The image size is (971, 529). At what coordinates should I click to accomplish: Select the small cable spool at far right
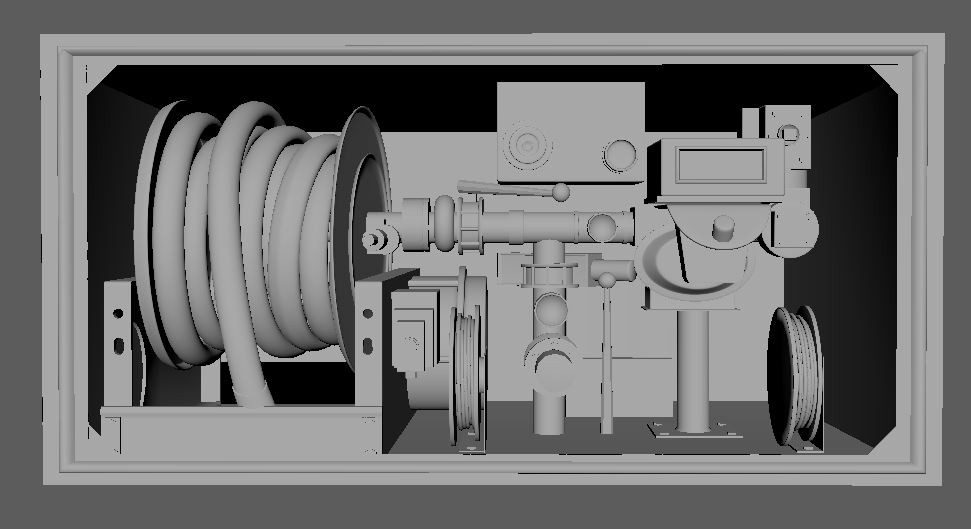point(796,377)
